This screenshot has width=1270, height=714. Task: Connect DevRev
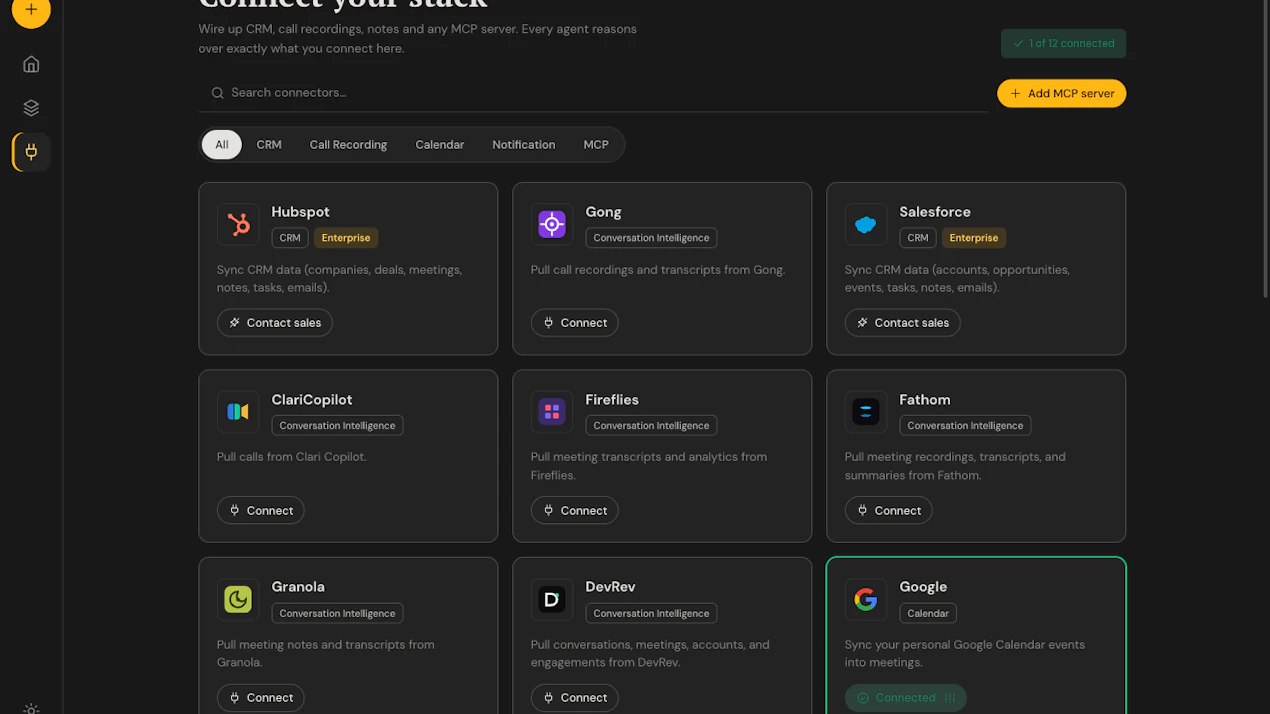point(575,698)
